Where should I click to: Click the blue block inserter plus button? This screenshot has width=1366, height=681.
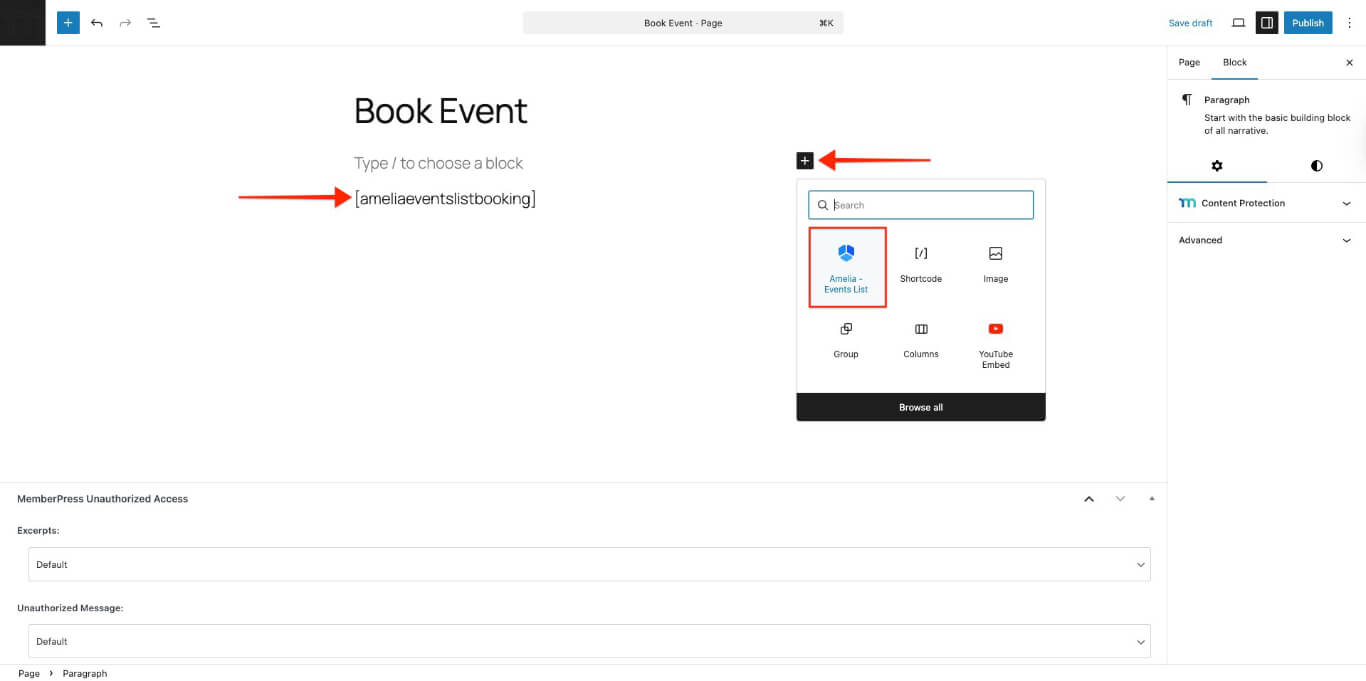68,22
